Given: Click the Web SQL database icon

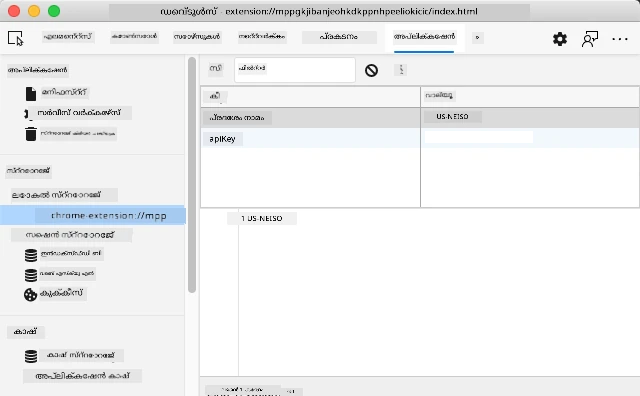Looking at the screenshot, I should [31, 275].
